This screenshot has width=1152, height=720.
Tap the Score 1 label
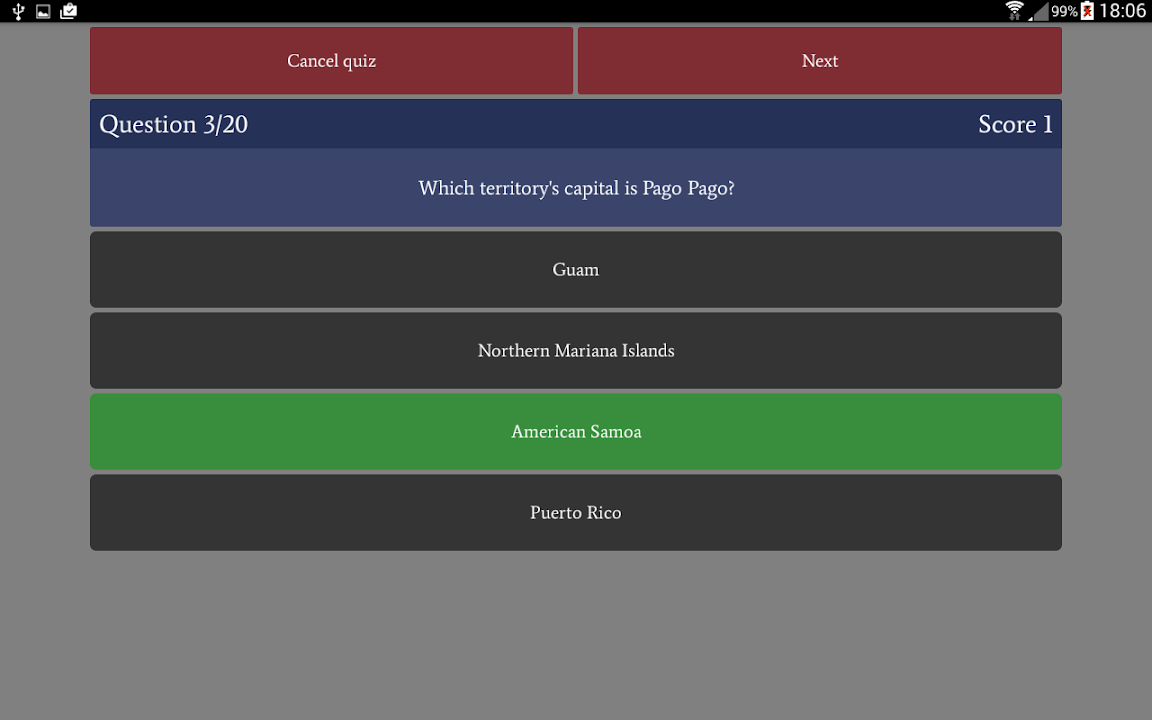point(1015,124)
